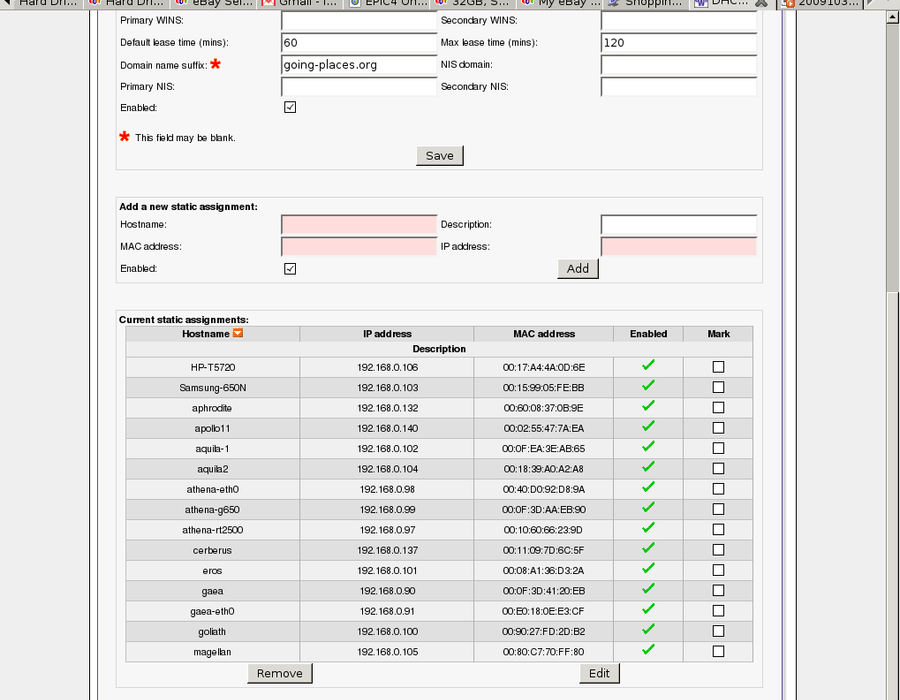
Task: Click MAC address 00:0F:EA:3E:AB:65 cell
Action: click(544, 449)
